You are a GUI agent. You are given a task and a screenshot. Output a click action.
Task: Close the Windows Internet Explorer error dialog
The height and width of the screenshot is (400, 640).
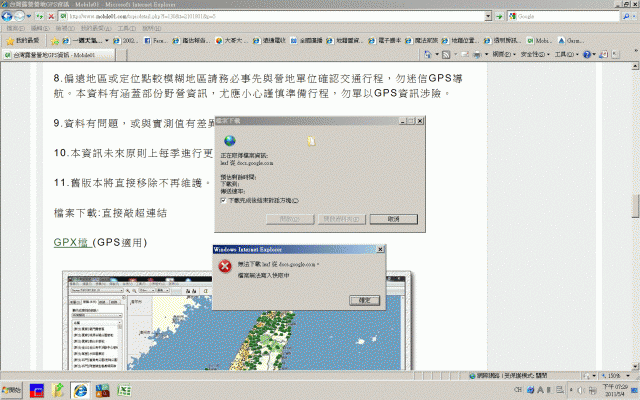(x=380, y=249)
